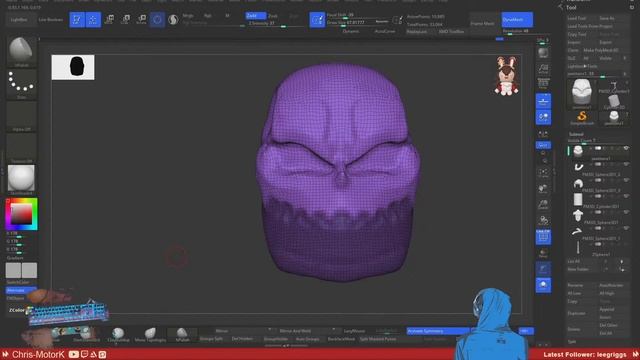Open the current brush thumbnail
This screenshot has width=640, height=360.
pos(21,51)
